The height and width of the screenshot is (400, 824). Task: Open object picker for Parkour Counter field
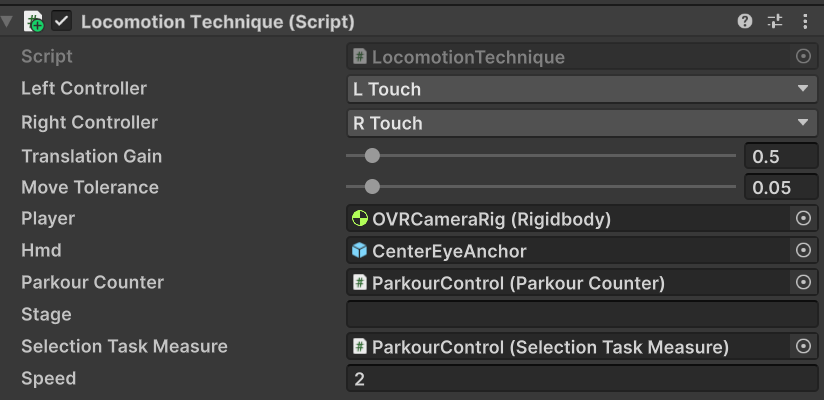(x=803, y=283)
